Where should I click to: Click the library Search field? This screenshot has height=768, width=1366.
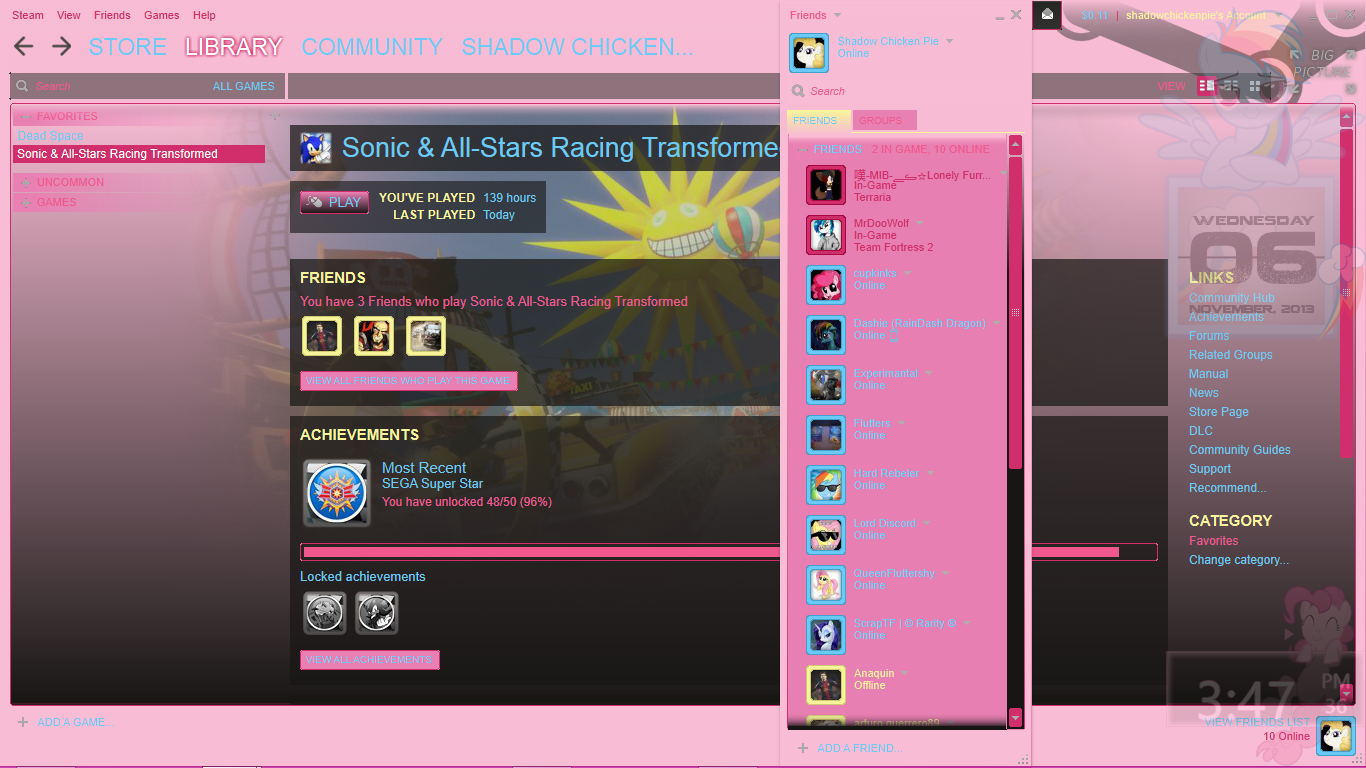coord(110,86)
